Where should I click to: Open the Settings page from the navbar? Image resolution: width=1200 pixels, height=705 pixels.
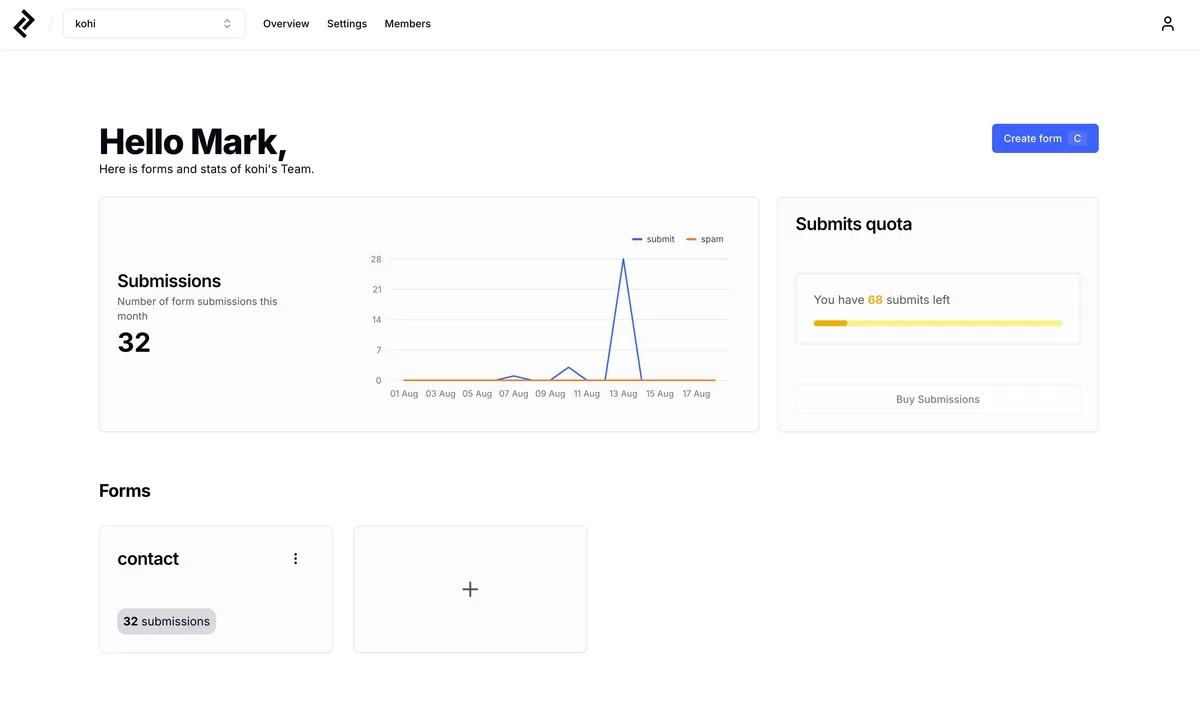[346, 23]
